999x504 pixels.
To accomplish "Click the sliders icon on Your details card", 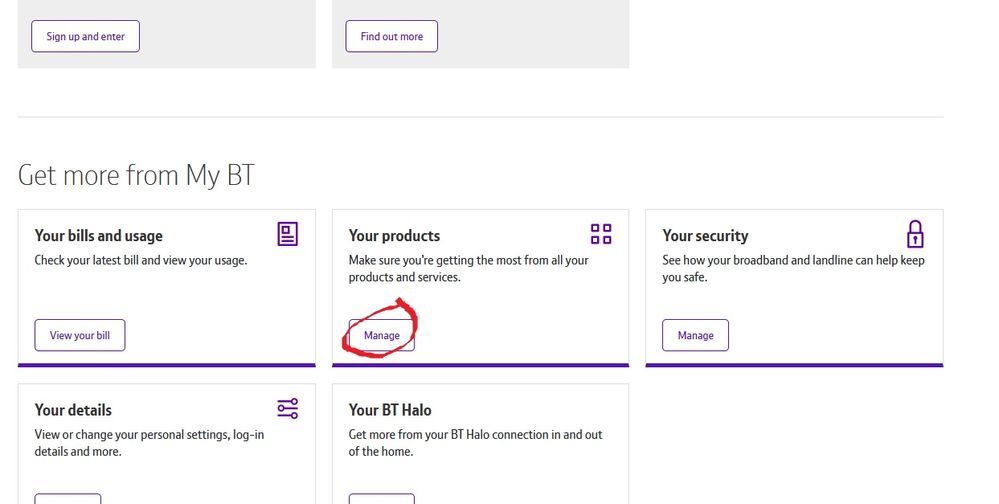I will coord(288,408).
